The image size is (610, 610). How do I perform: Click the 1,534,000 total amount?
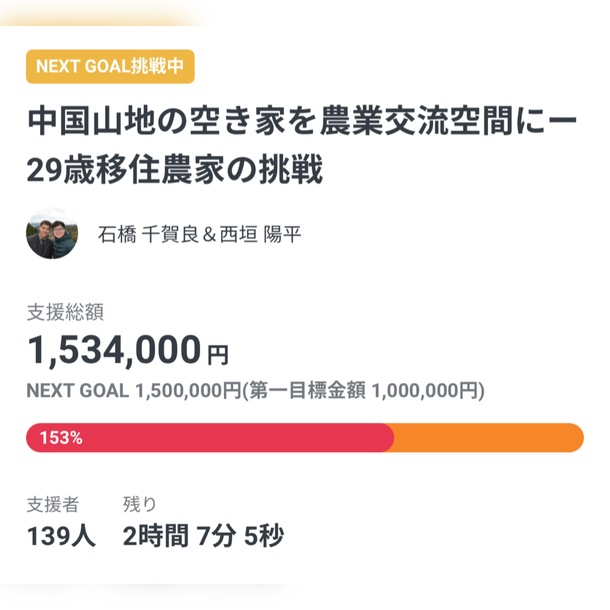114,351
